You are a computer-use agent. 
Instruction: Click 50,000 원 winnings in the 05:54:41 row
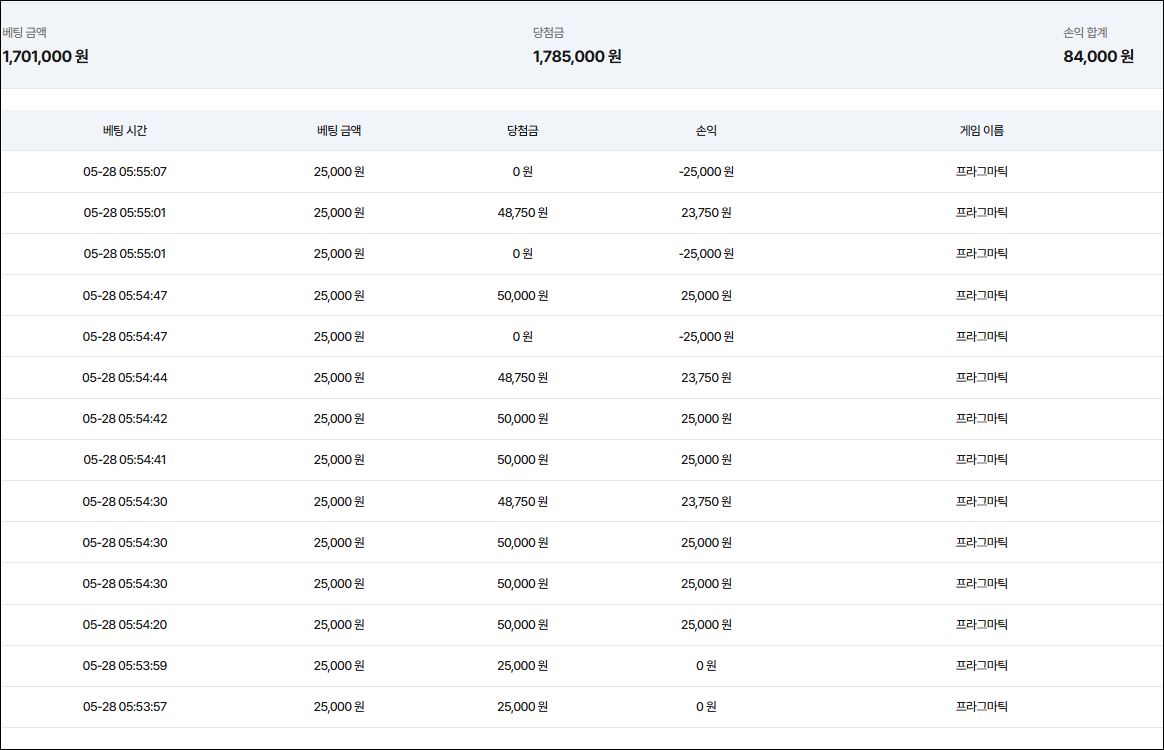point(523,460)
